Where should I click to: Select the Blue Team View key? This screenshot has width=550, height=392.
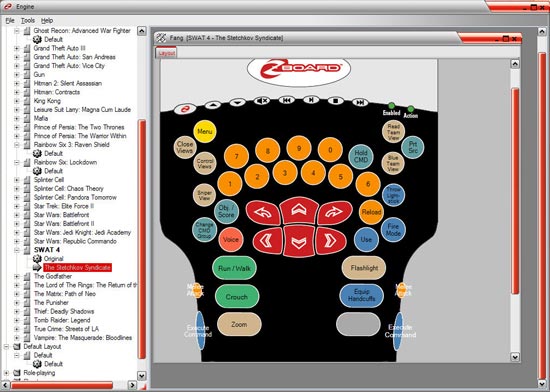click(x=393, y=163)
